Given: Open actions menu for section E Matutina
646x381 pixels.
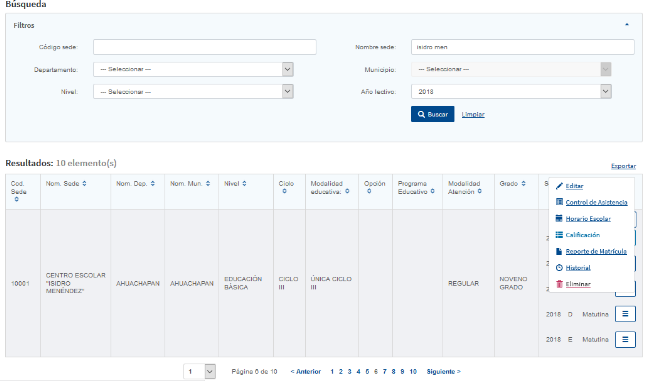Looking at the screenshot, I should click(x=625, y=339).
